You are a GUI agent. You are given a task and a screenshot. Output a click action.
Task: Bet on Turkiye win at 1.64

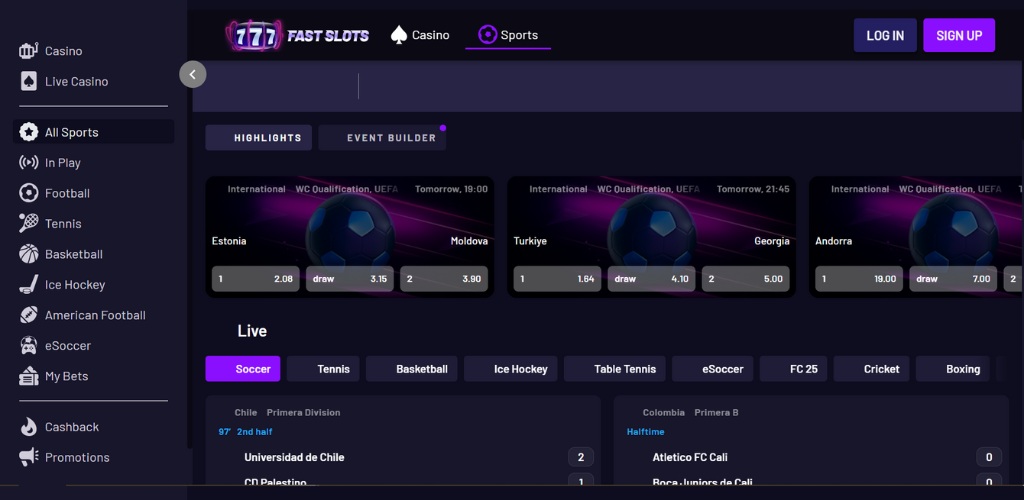pos(558,279)
